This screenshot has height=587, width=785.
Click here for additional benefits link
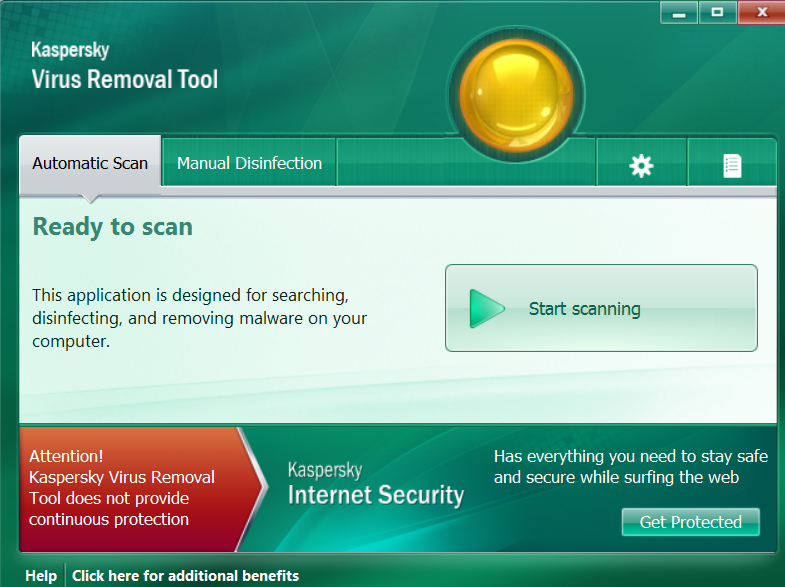click(x=185, y=576)
